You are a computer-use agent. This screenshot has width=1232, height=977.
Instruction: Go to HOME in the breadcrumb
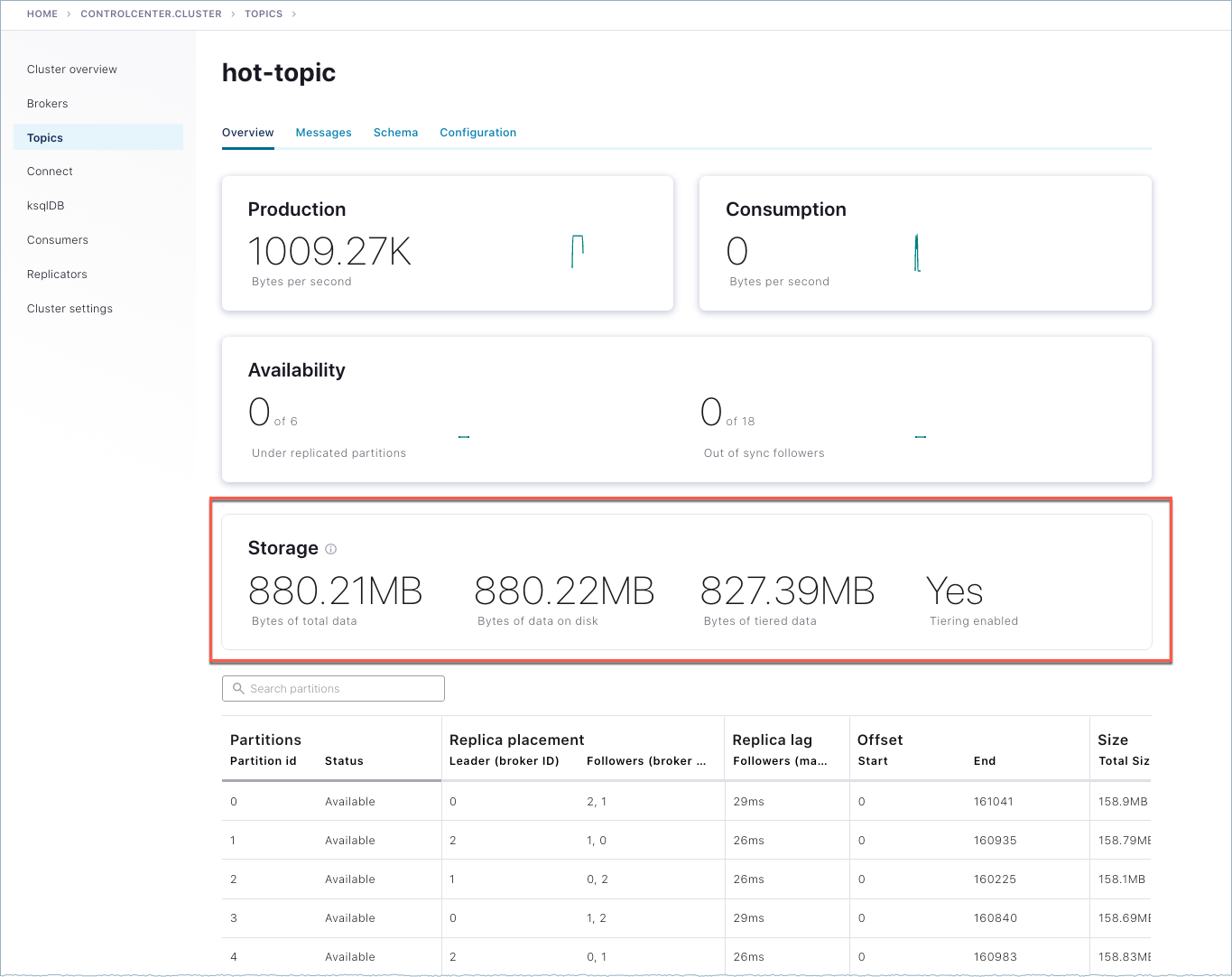tap(42, 14)
